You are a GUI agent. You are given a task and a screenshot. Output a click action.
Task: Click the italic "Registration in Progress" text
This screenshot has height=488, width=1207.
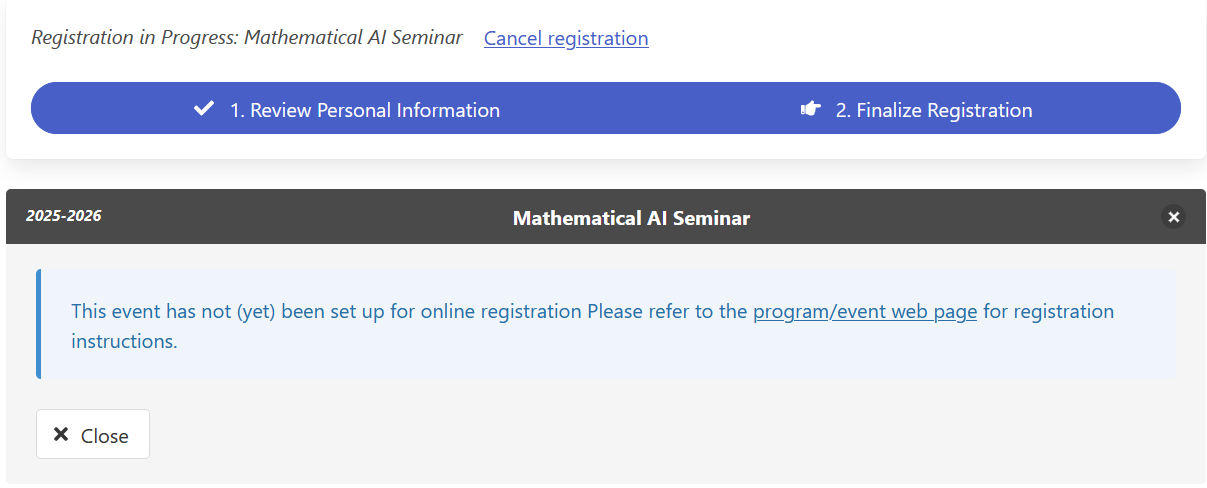tap(246, 38)
